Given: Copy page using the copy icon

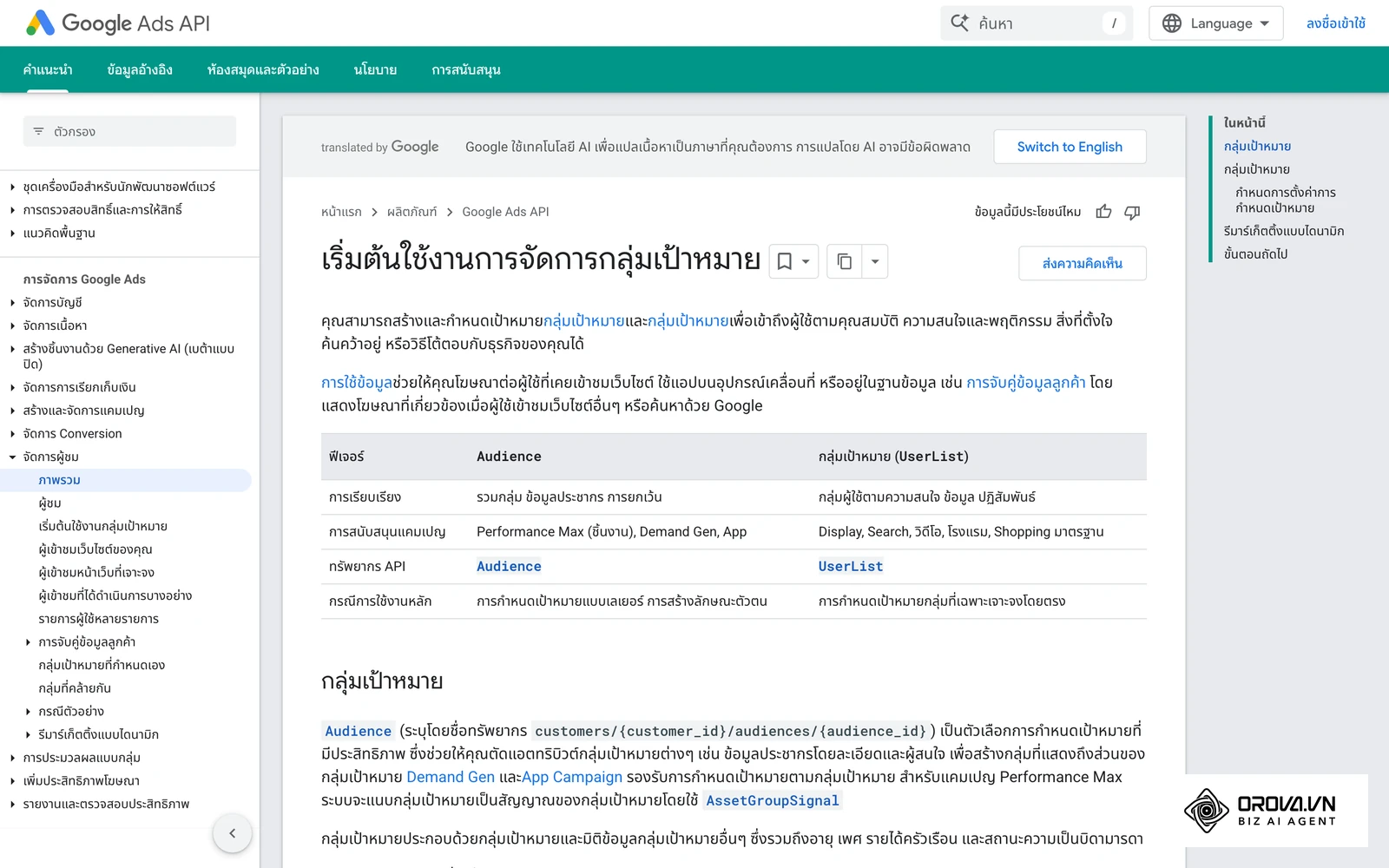Looking at the screenshot, I should [x=844, y=261].
